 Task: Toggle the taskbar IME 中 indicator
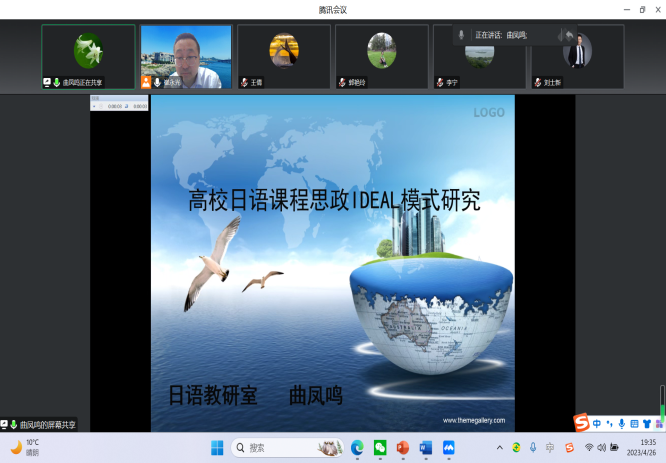(x=551, y=447)
